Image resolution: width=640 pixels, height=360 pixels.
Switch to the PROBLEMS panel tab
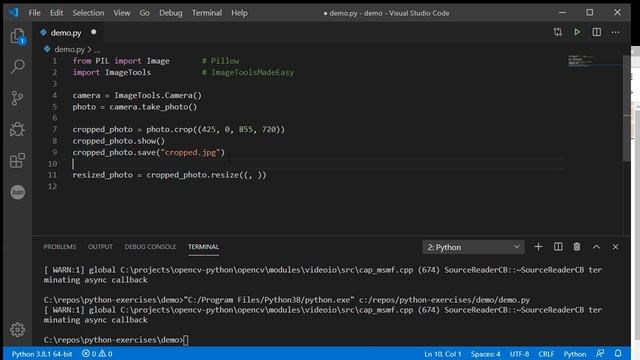point(60,247)
